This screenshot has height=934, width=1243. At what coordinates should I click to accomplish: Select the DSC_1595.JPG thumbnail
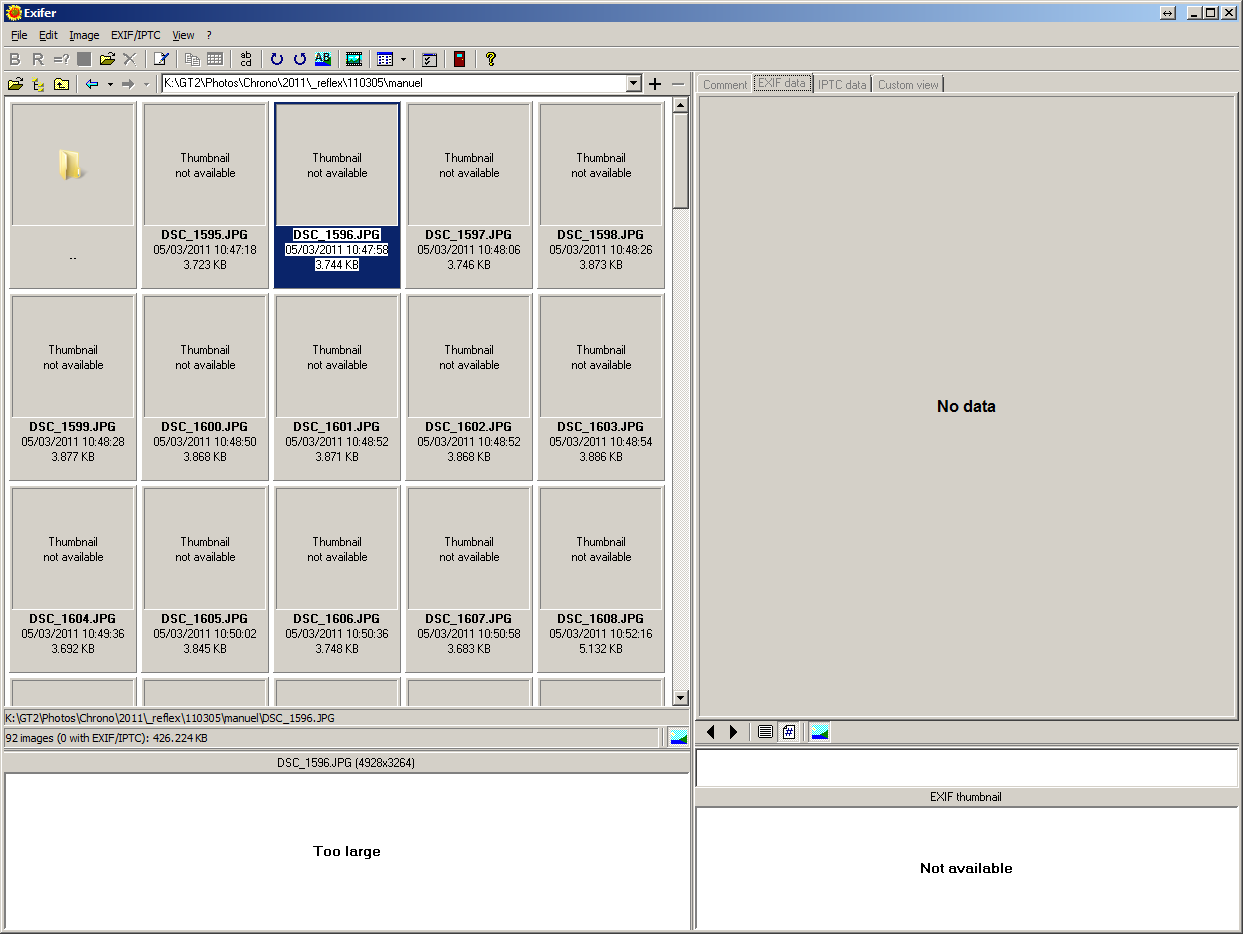pos(205,195)
